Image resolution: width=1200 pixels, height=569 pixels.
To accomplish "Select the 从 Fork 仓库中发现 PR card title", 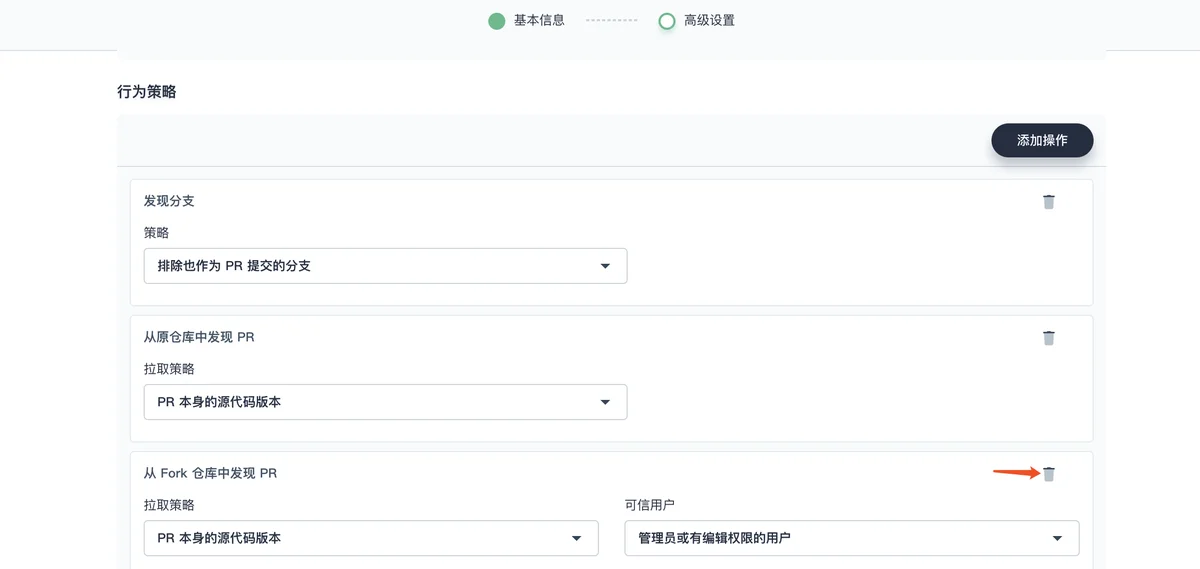I will click(x=210, y=473).
